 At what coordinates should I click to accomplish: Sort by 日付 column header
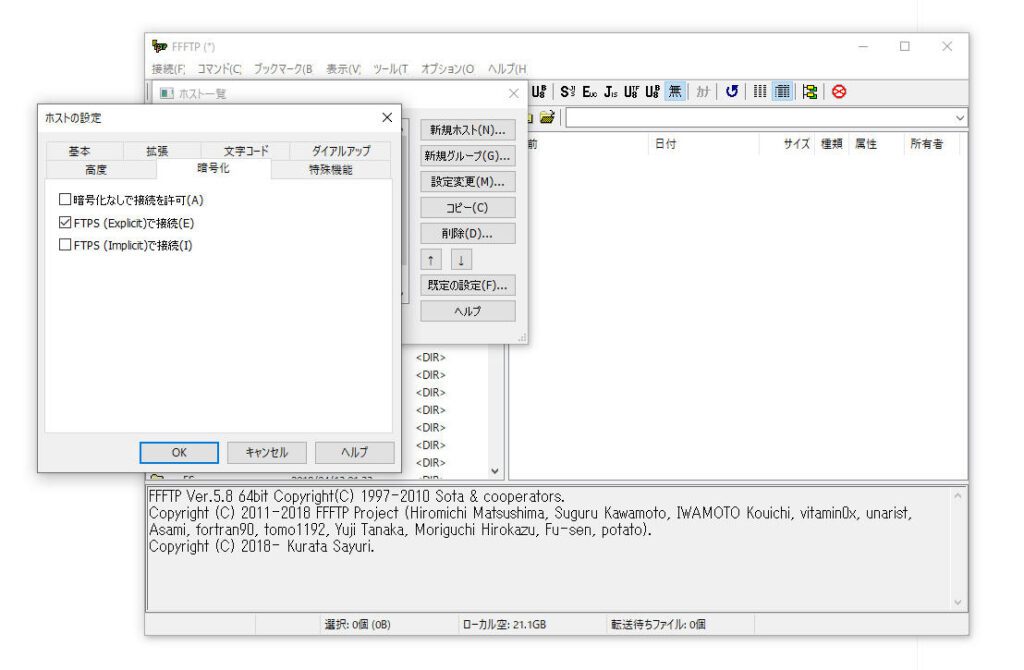tap(705, 144)
